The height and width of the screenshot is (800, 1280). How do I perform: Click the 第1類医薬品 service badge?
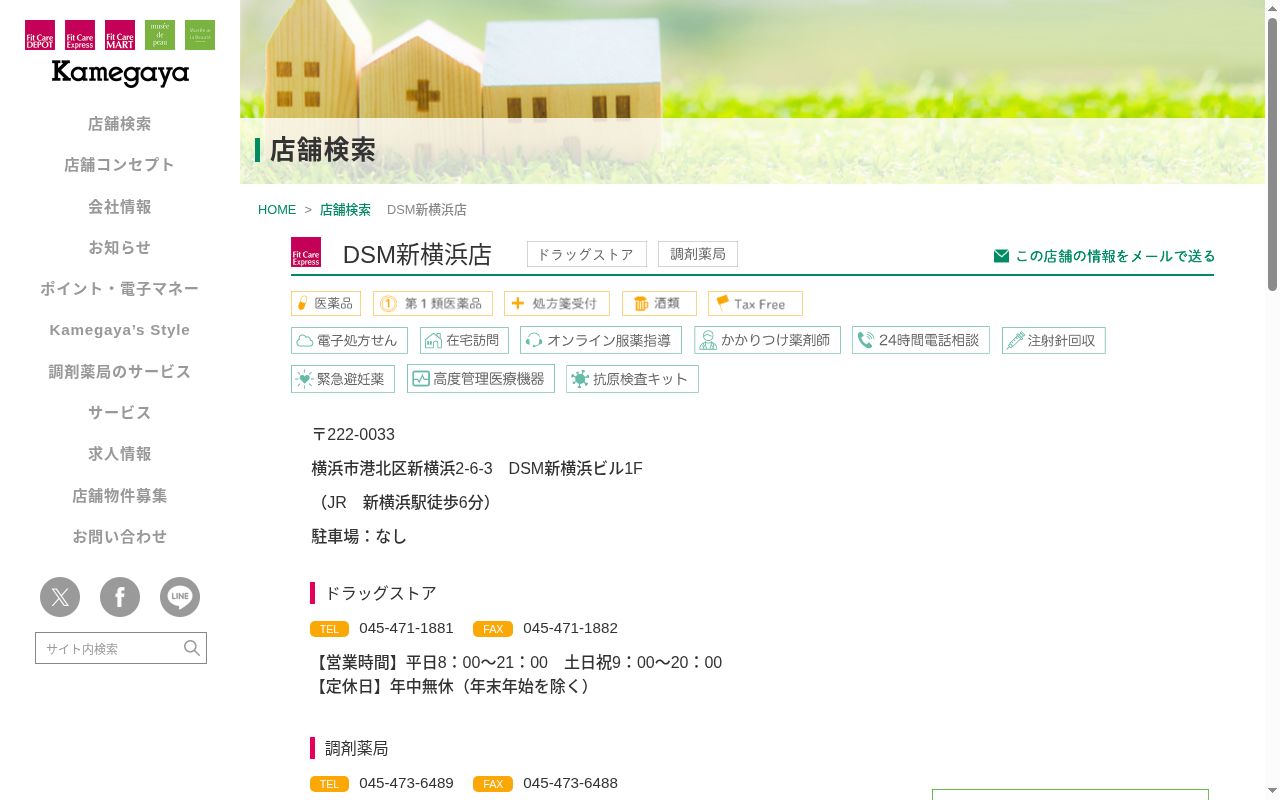point(433,304)
